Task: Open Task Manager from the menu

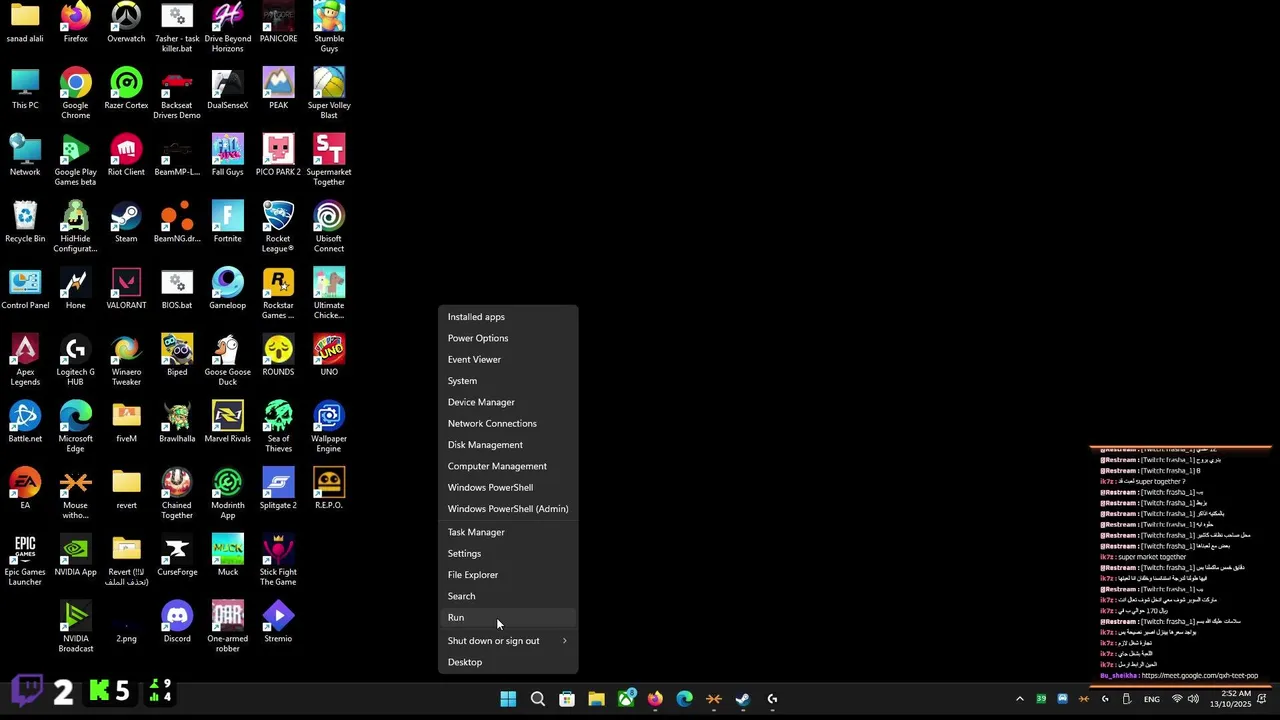Action: click(x=508, y=532)
